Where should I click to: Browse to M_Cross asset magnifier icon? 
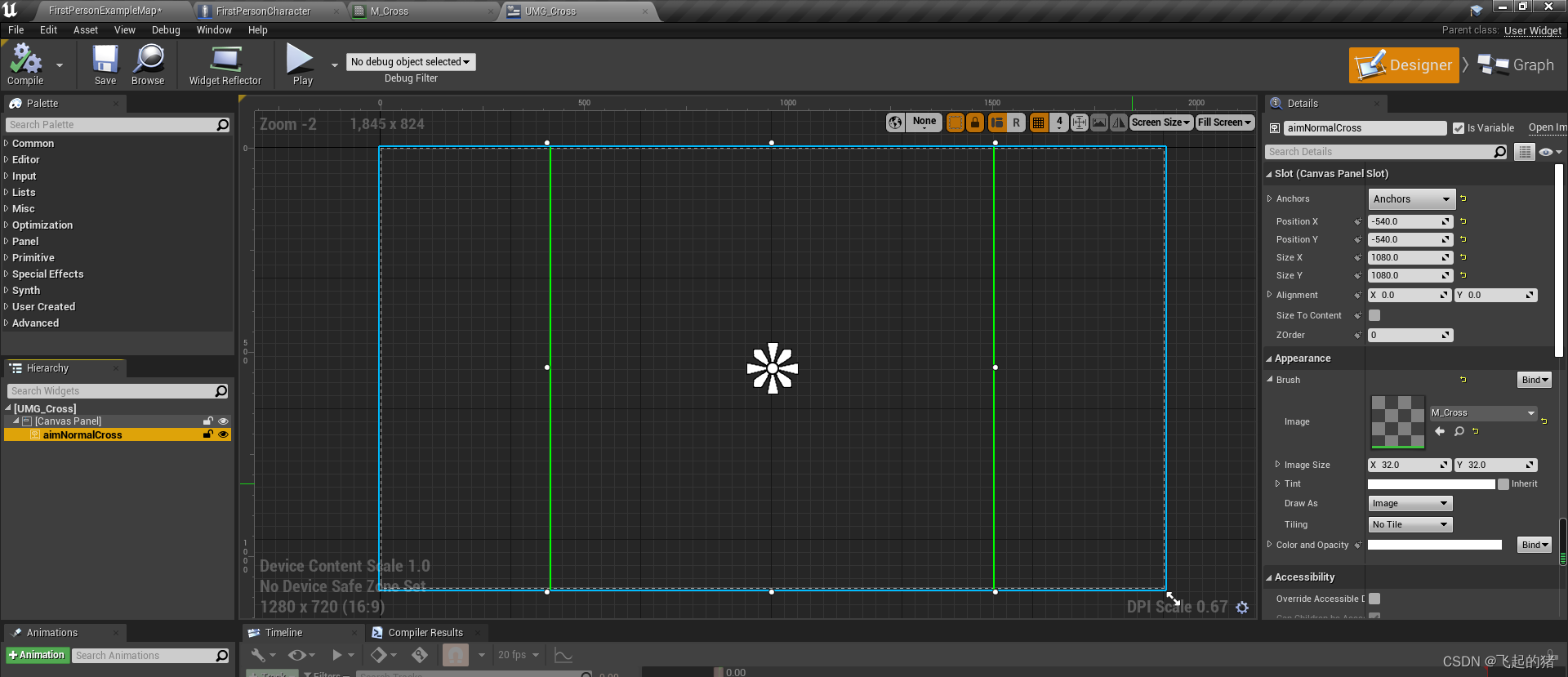point(1459,431)
